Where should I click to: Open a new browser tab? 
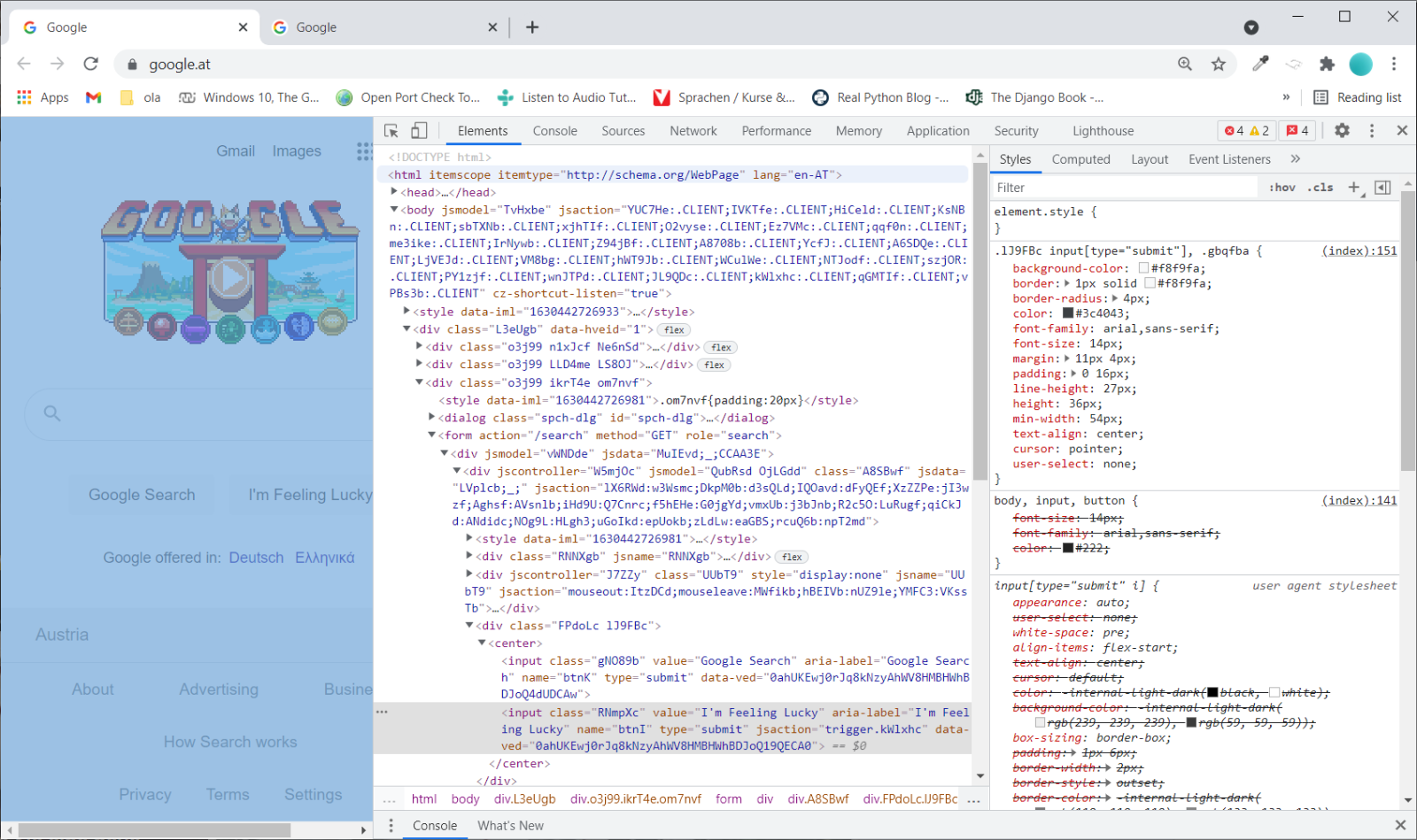tap(532, 27)
